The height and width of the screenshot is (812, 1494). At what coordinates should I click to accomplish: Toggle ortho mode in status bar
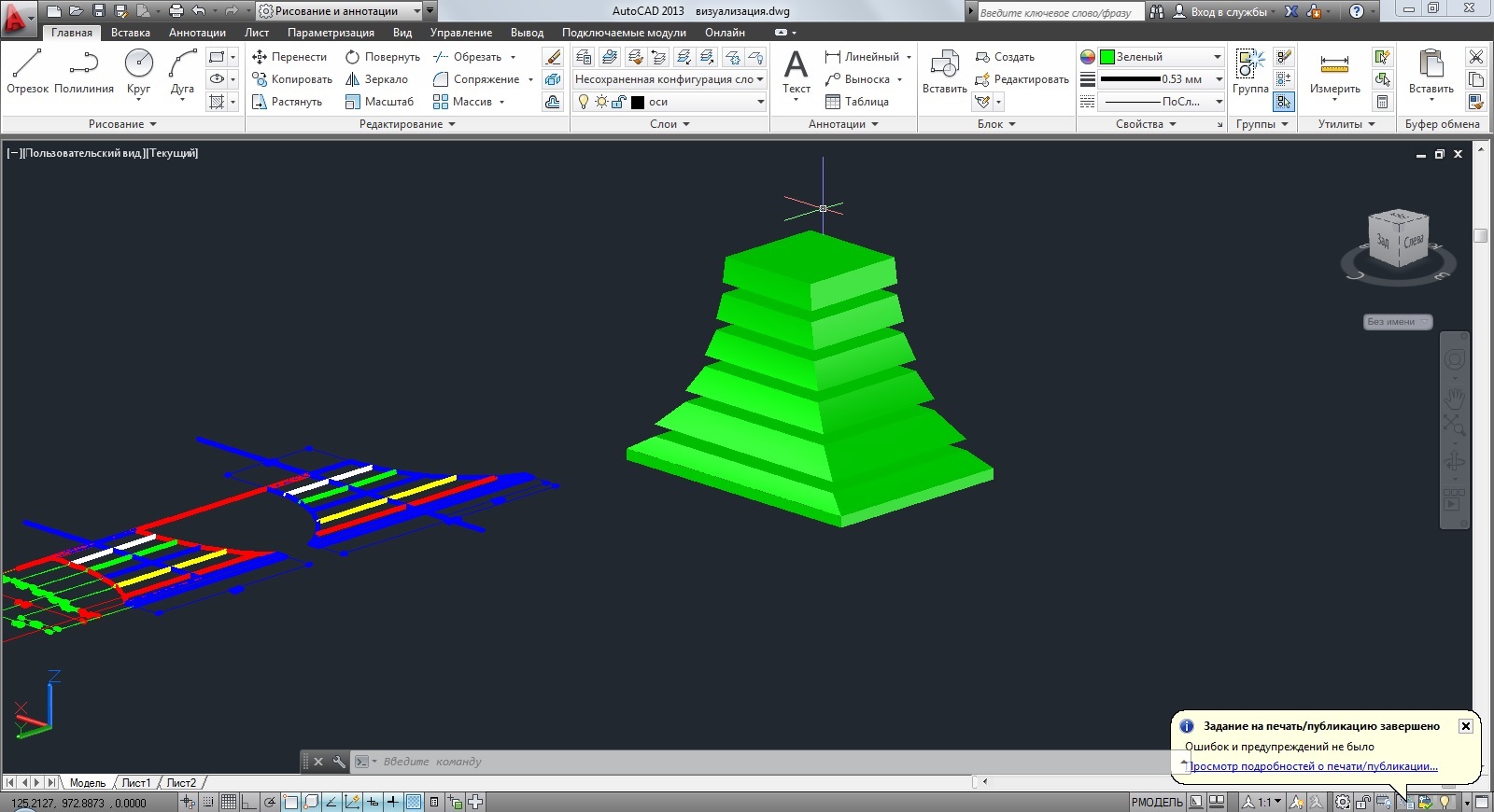click(248, 802)
